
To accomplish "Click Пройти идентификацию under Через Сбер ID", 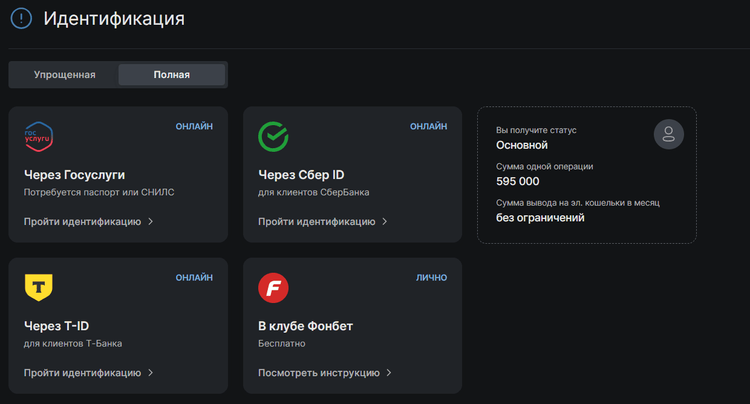I will [x=316, y=221].
